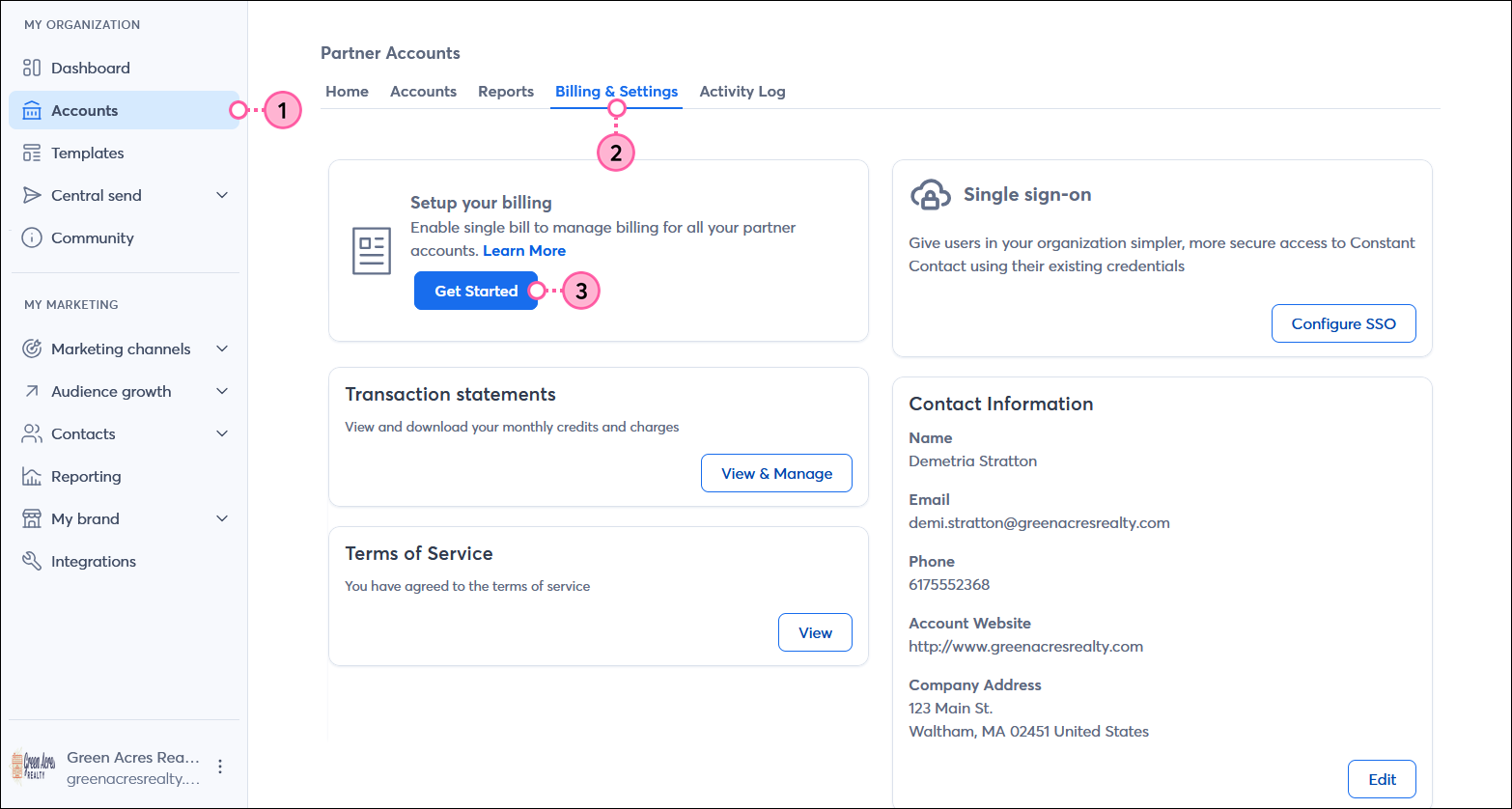Open Integrations in the sidebar
The image size is (1512, 809).
click(124, 561)
